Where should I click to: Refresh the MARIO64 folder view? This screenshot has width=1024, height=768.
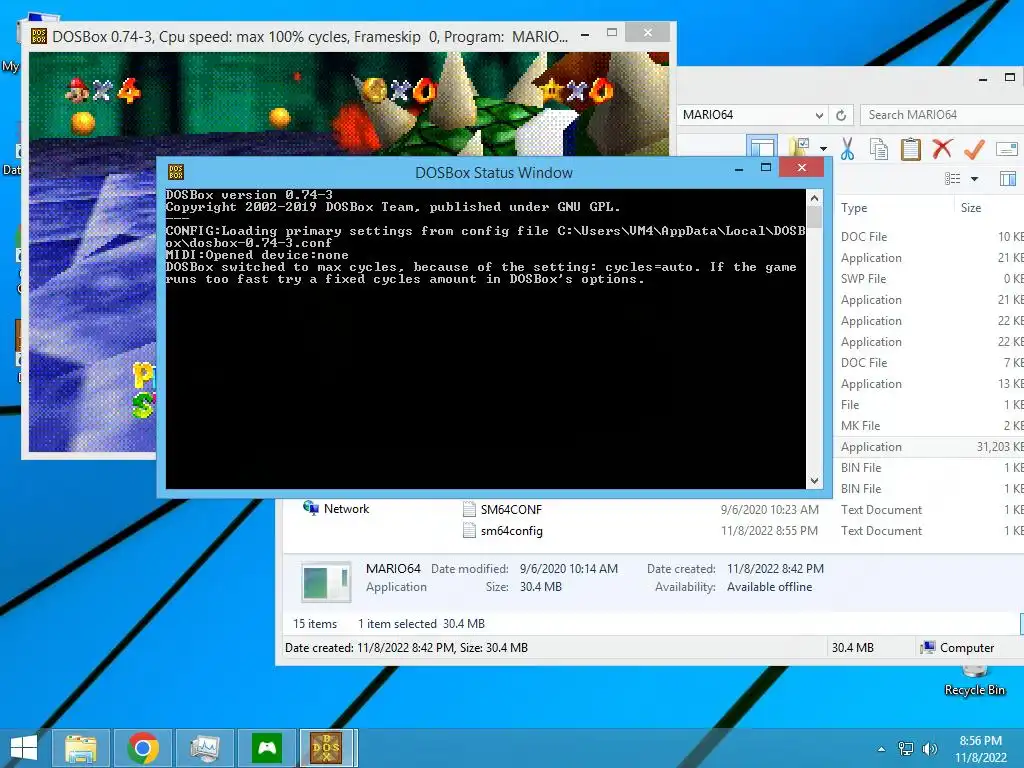tap(841, 116)
